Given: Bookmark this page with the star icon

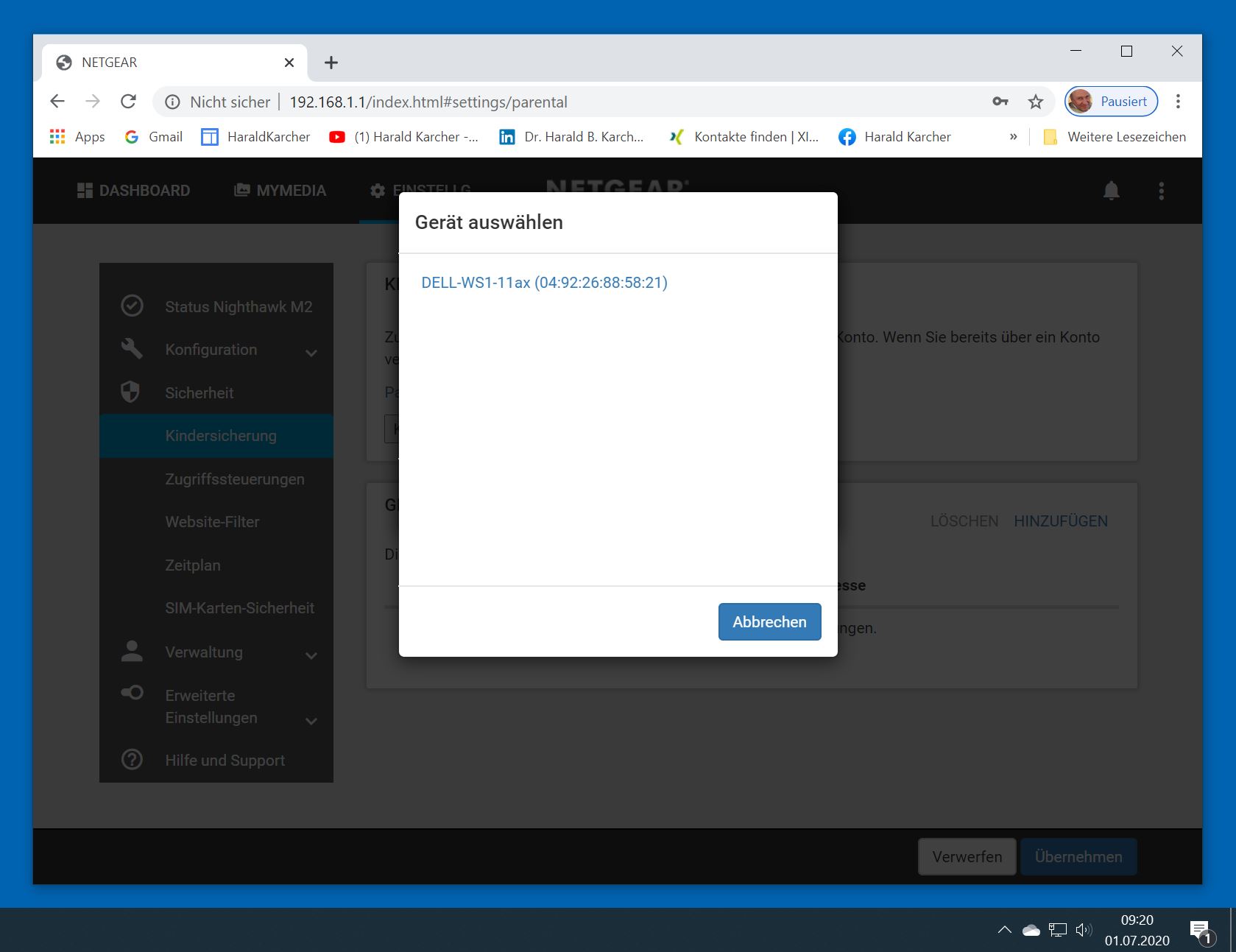Looking at the screenshot, I should pyautogui.click(x=1036, y=102).
